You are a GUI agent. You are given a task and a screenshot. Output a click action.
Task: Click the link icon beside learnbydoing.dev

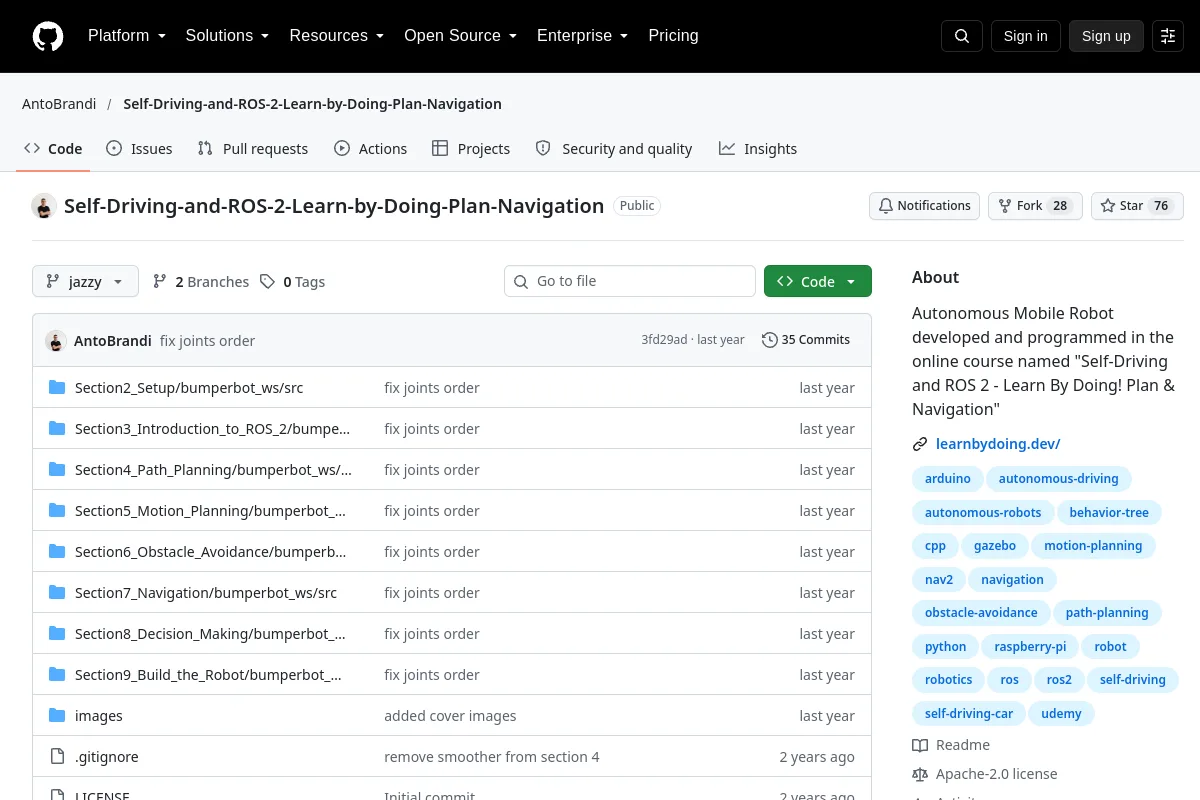point(920,444)
